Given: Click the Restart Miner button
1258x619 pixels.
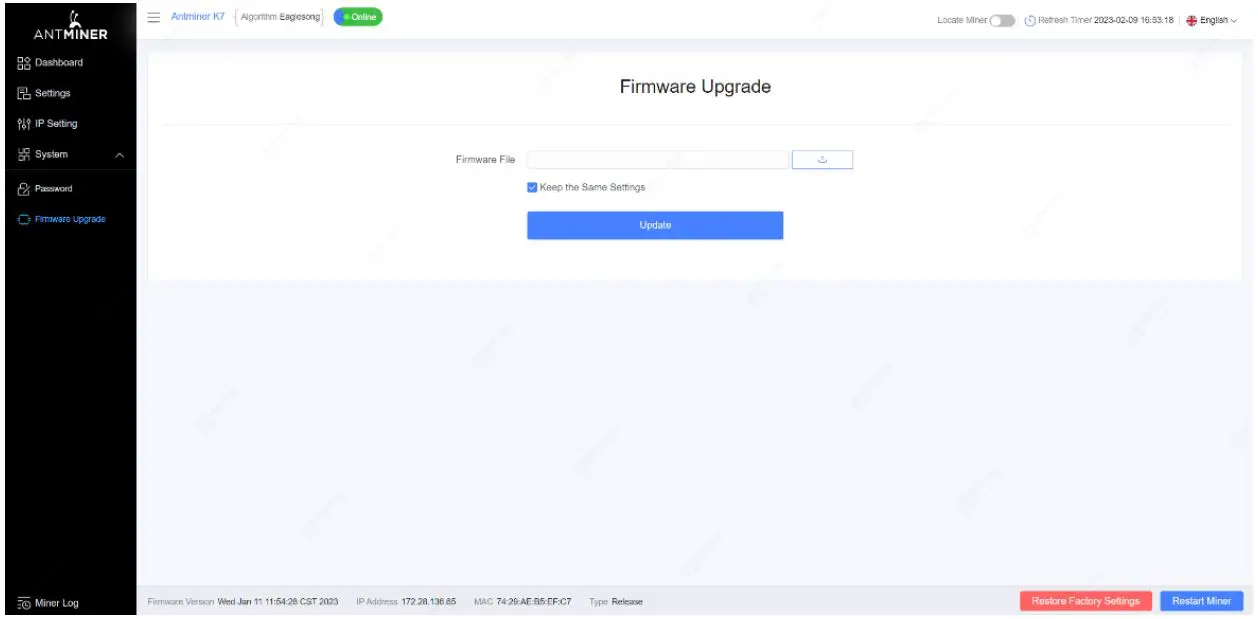Looking at the screenshot, I should [1201, 601].
